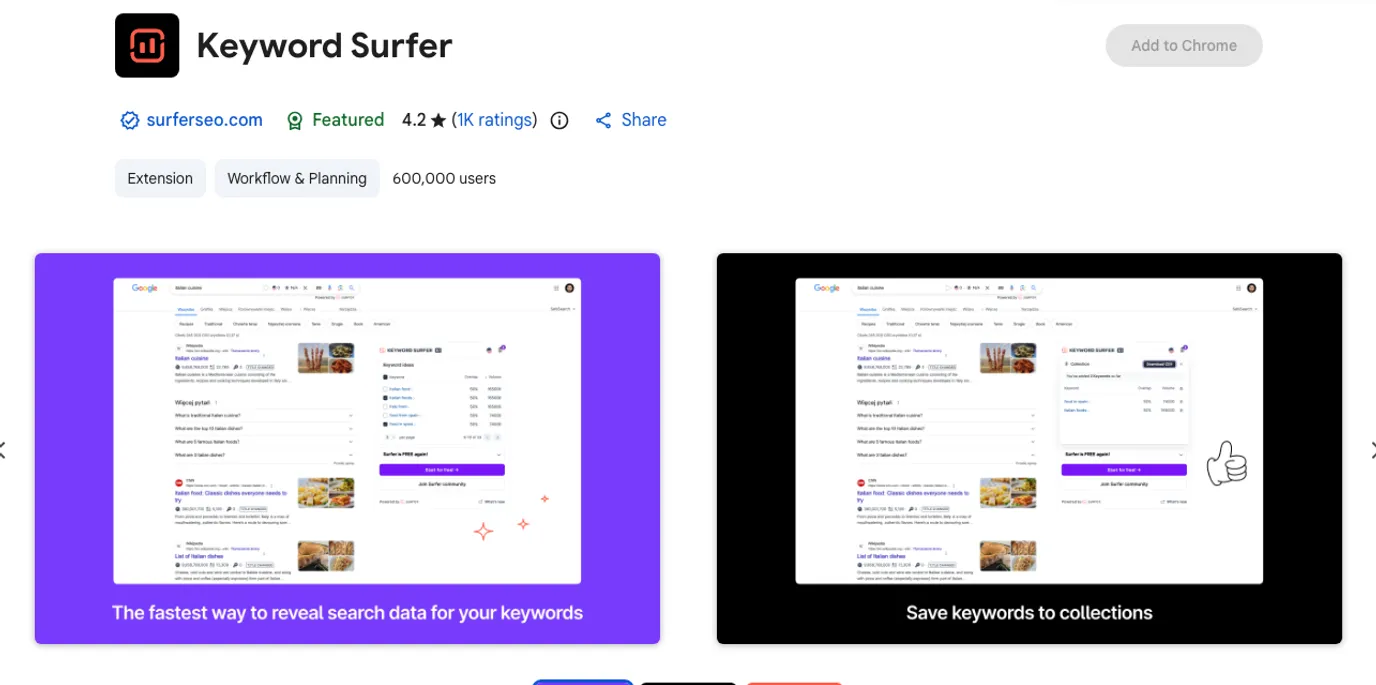Click the Share link text

pyautogui.click(x=644, y=120)
